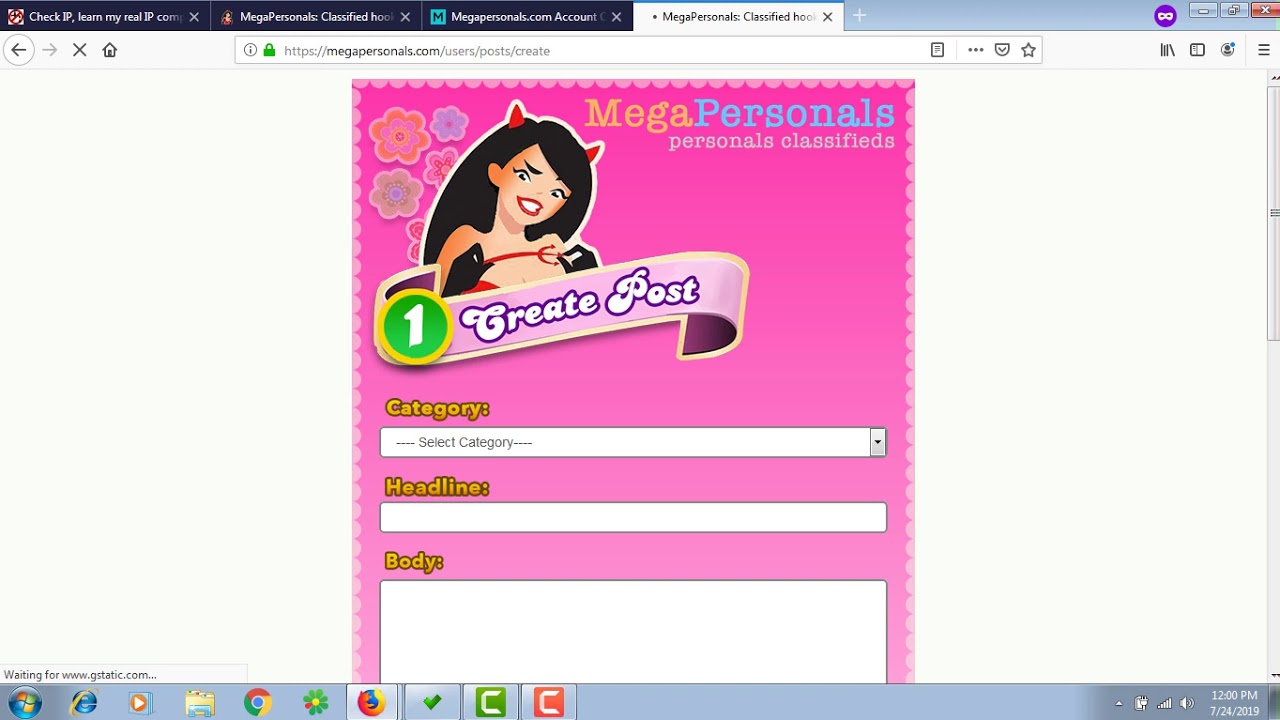Open File Explorer from taskbar
1280x720 pixels.
(x=199, y=703)
